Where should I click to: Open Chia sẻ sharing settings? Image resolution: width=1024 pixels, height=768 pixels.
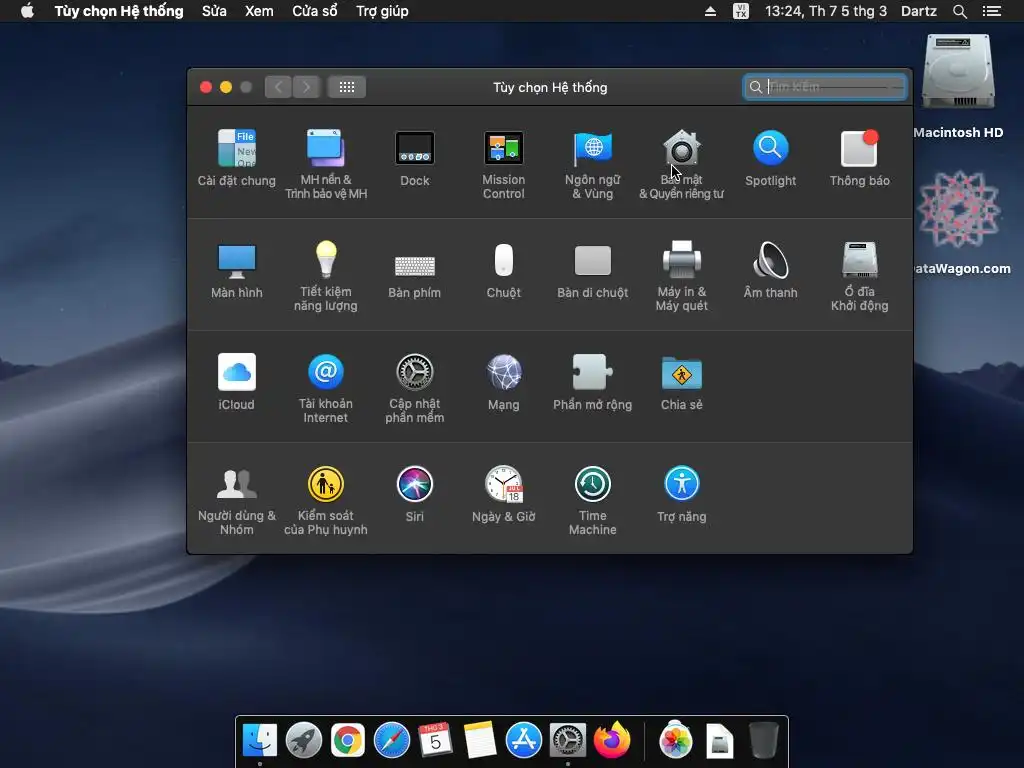tap(681, 382)
